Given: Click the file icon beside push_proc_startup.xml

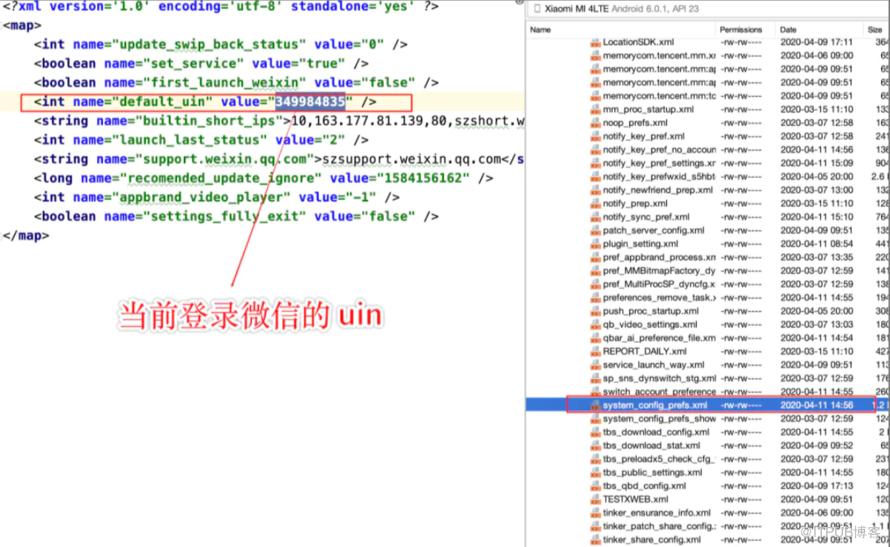Looking at the screenshot, I should 595,311.
